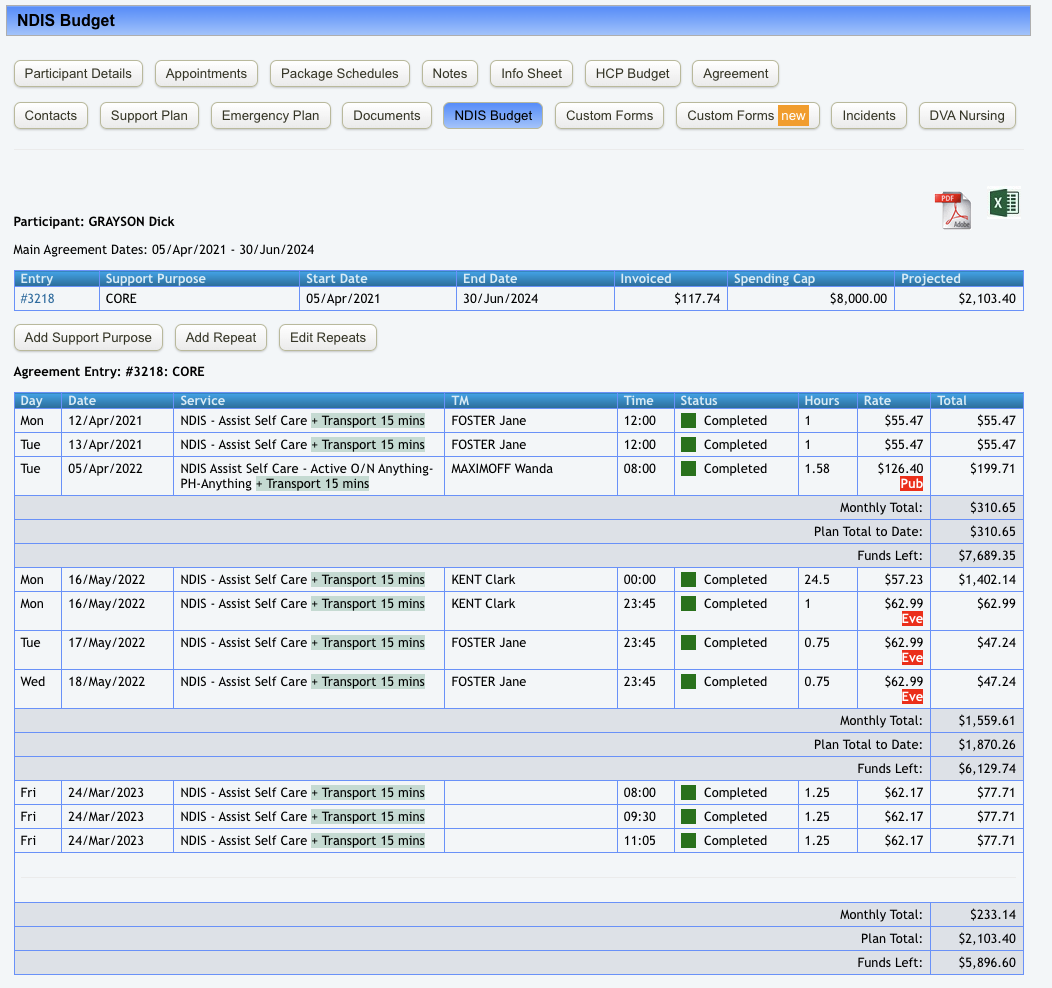Click green status square for 12/Apr/2021 entry

(x=688, y=421)
